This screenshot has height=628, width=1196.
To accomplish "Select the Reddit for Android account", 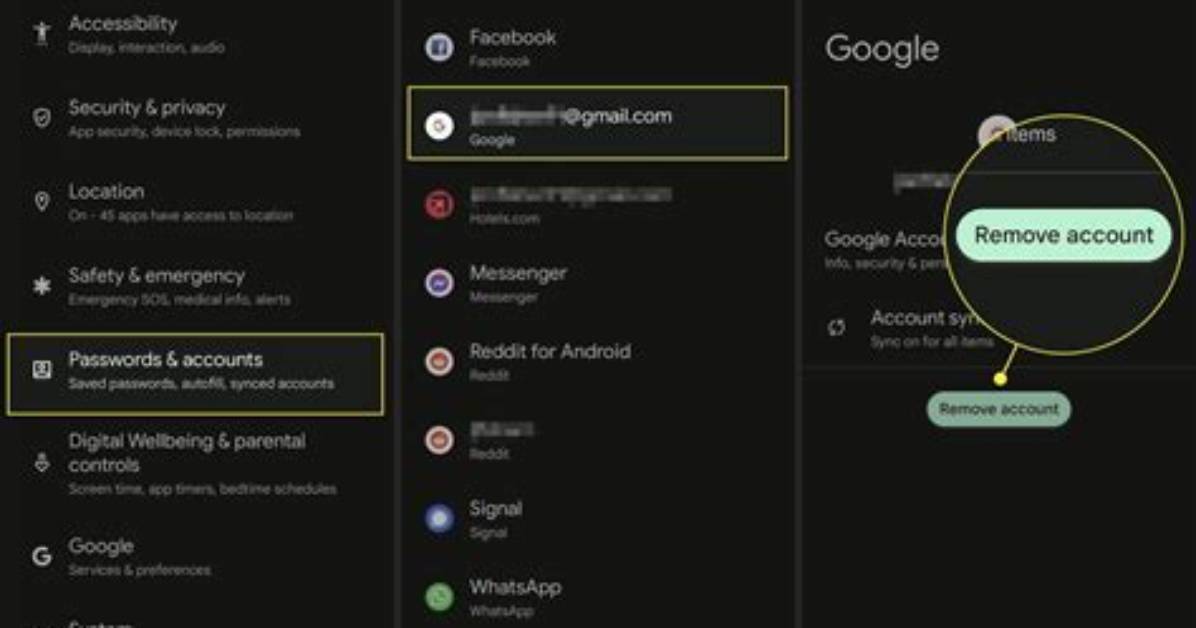I will pyautogui.click(x=598, y=361).
